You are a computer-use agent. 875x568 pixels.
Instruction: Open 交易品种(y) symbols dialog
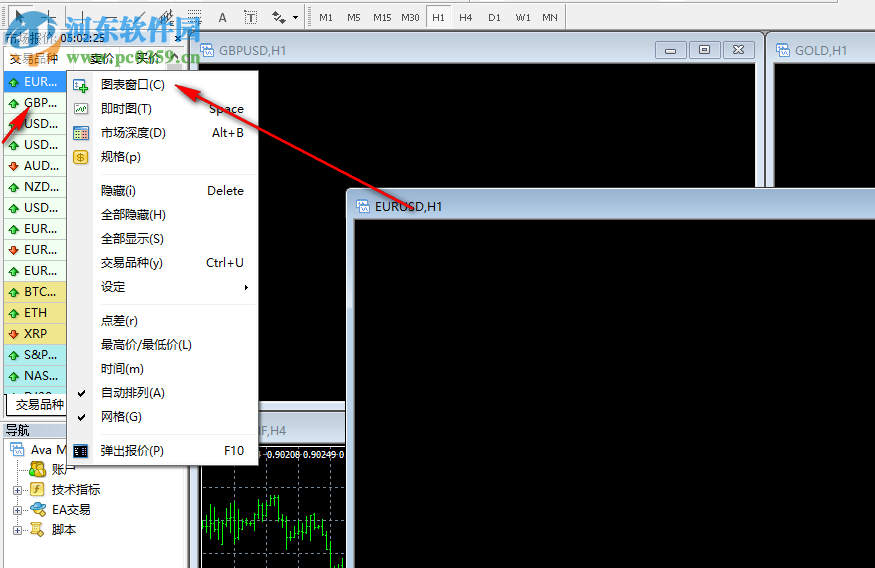tap(162, 263)
